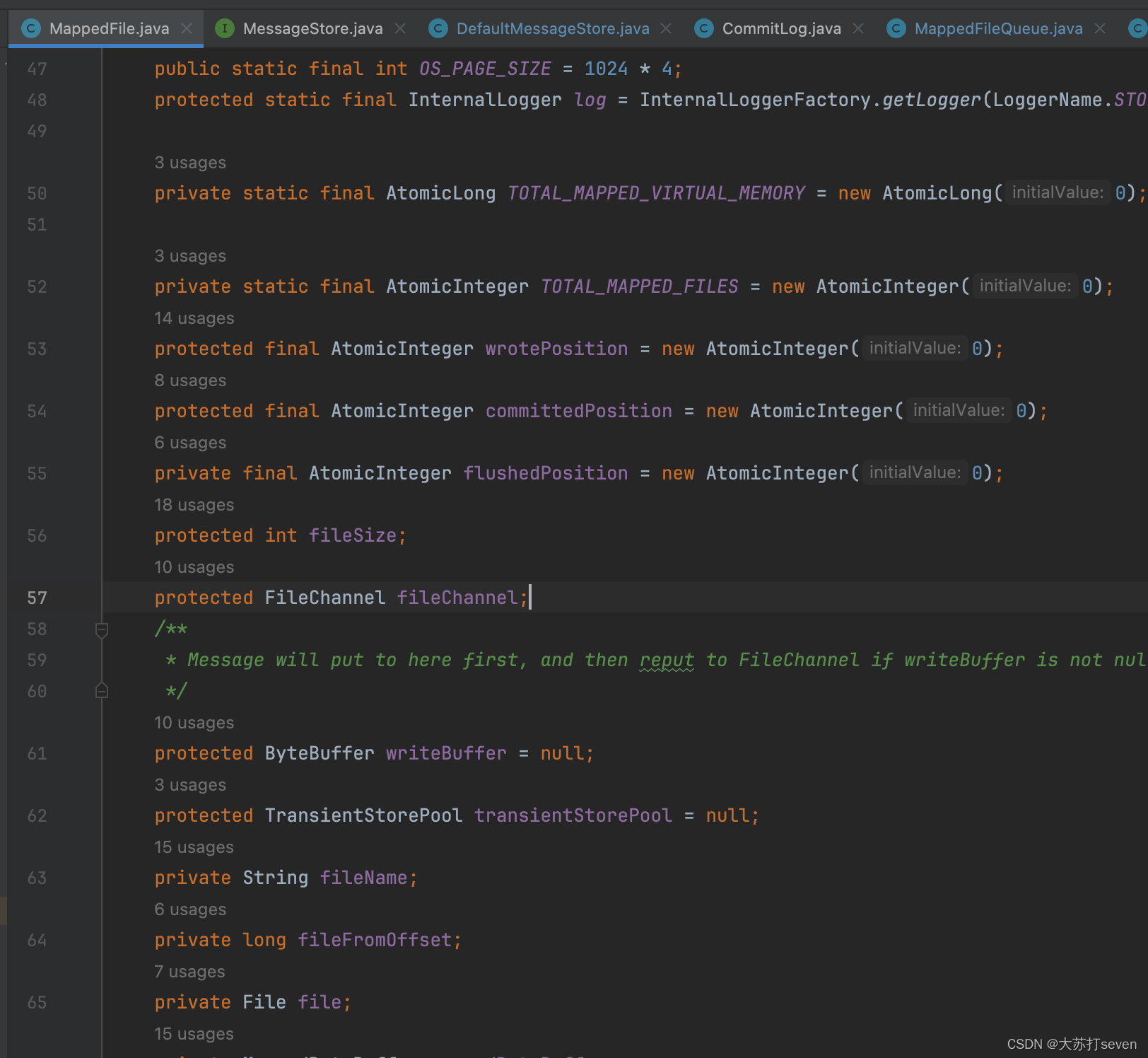
Task: Click line number 61 in the gutter
Action: tap(37, 754)
